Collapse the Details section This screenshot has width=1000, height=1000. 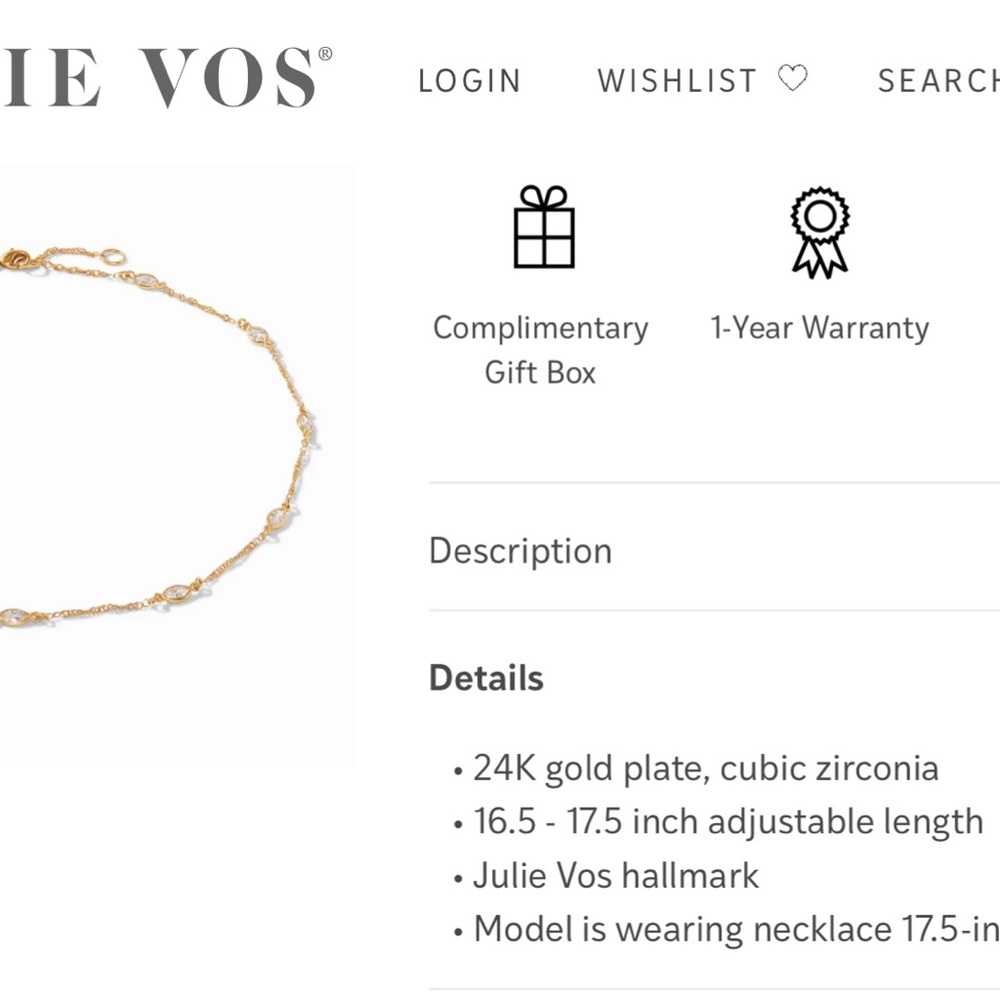[487, 677]
